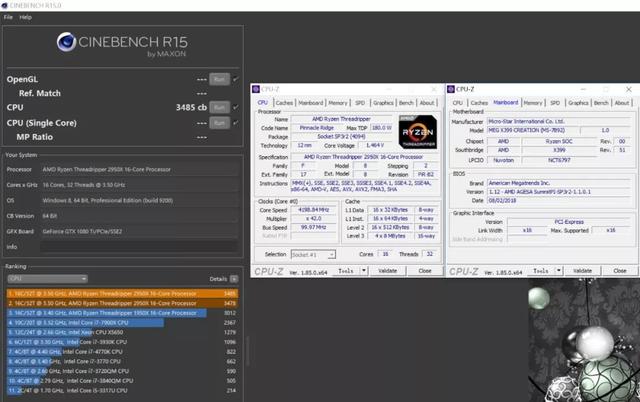Click the Cinebench window title bar icon
This screenshot has width=640, height=402.
(x=4, y=5)
